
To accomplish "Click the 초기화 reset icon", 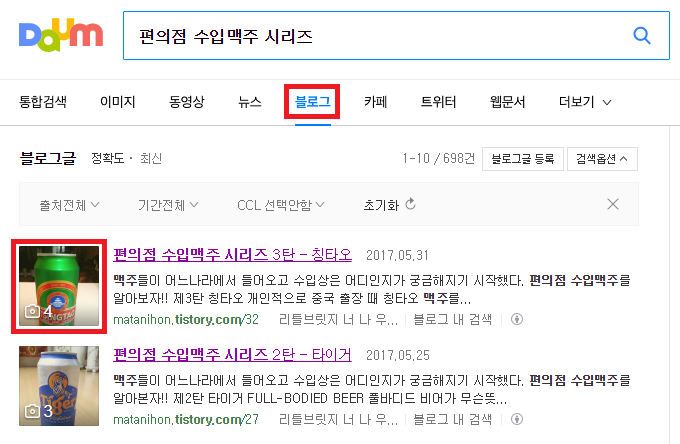I will (410, 204).
